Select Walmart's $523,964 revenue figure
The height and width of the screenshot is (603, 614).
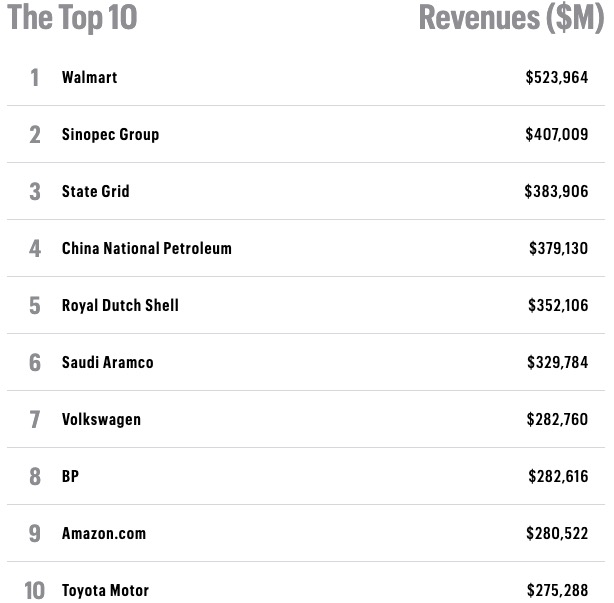tap(556, 77)
